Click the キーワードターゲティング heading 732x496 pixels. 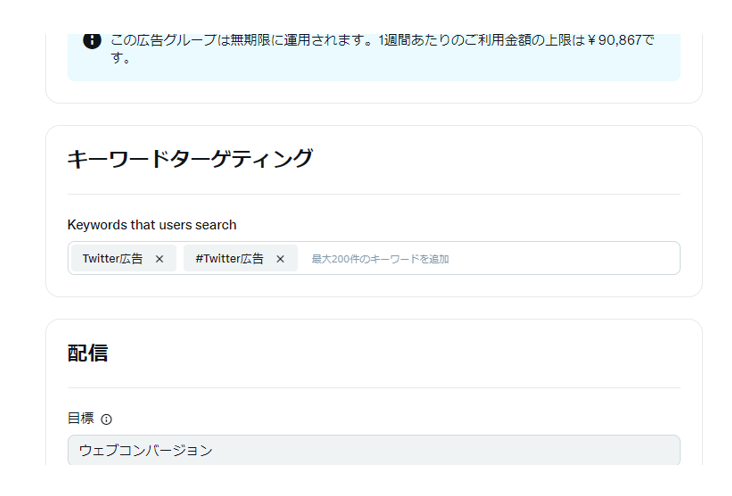pos(190,159)
